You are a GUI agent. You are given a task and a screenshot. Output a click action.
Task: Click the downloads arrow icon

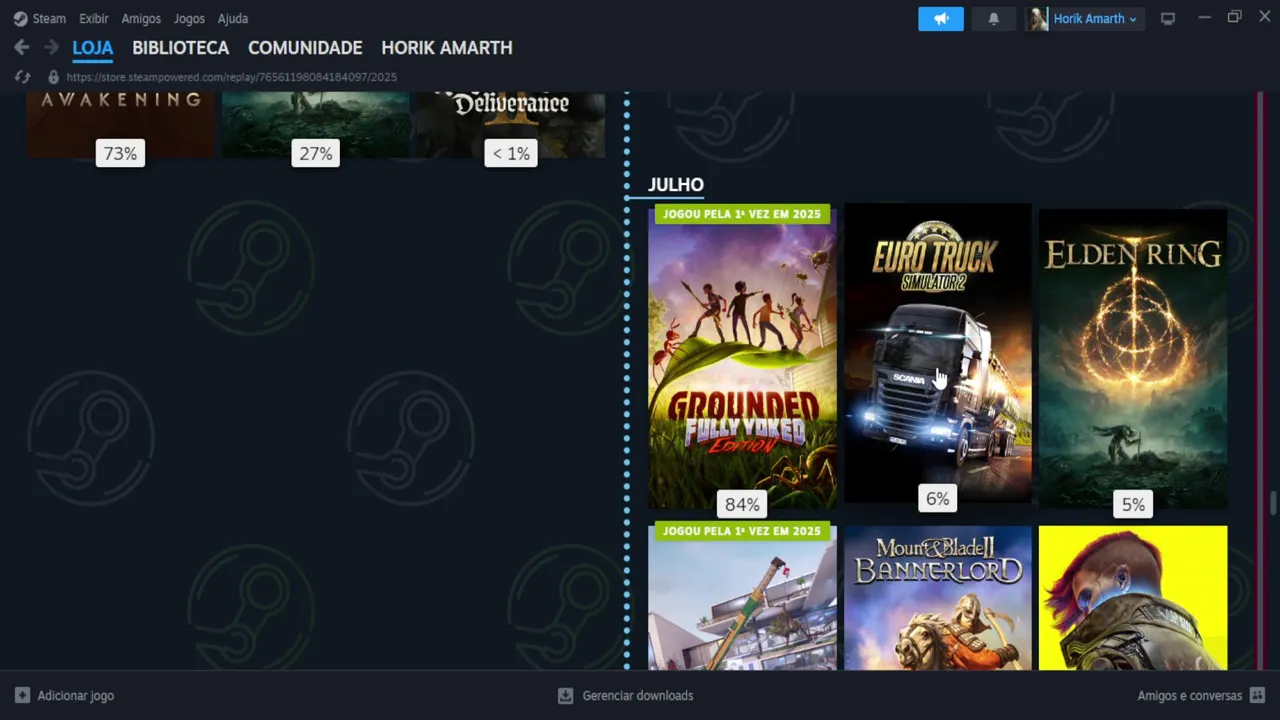pyautogui.click(x=565, y=695)
